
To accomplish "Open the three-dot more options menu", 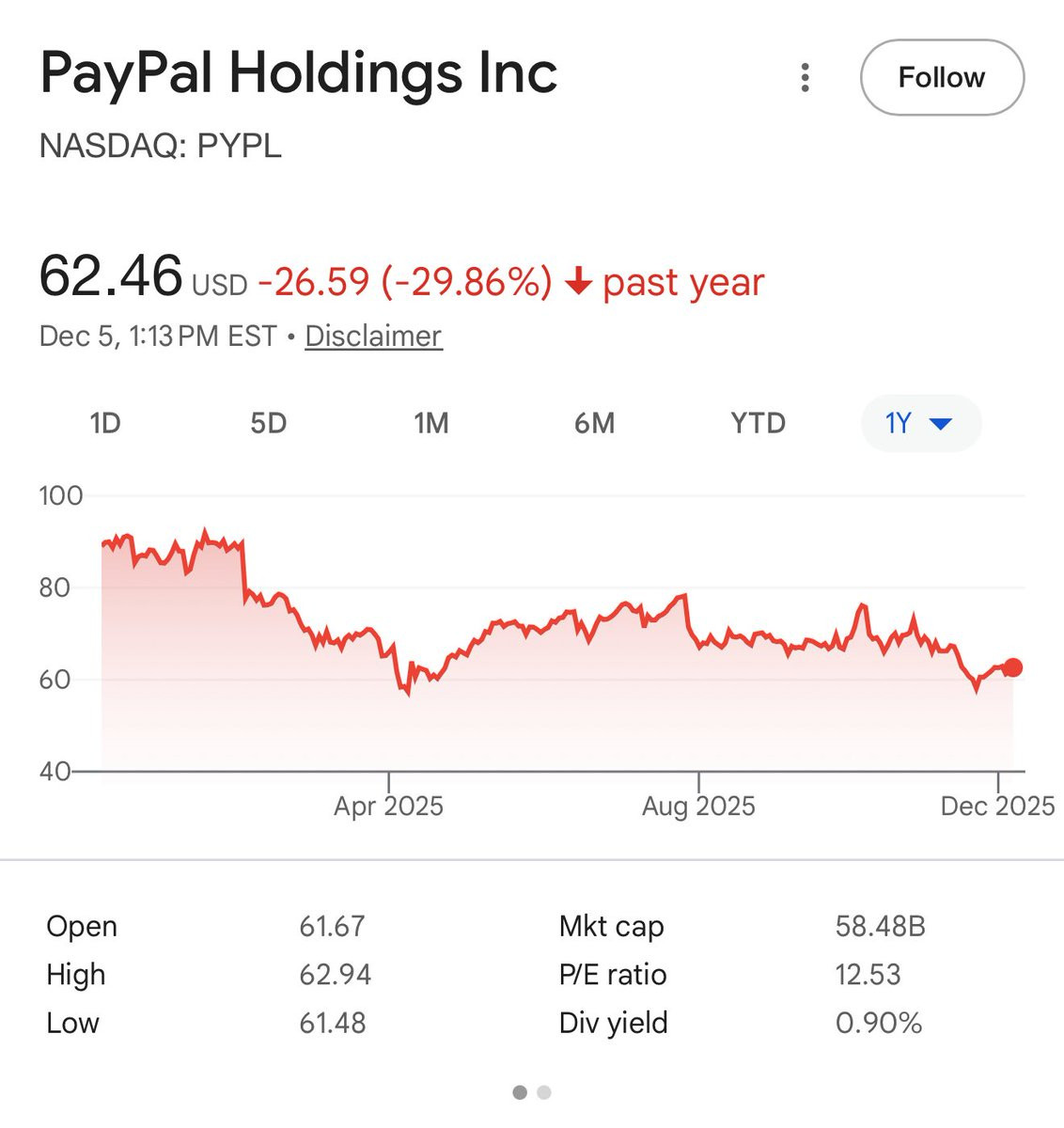I will tap(805, 77).
